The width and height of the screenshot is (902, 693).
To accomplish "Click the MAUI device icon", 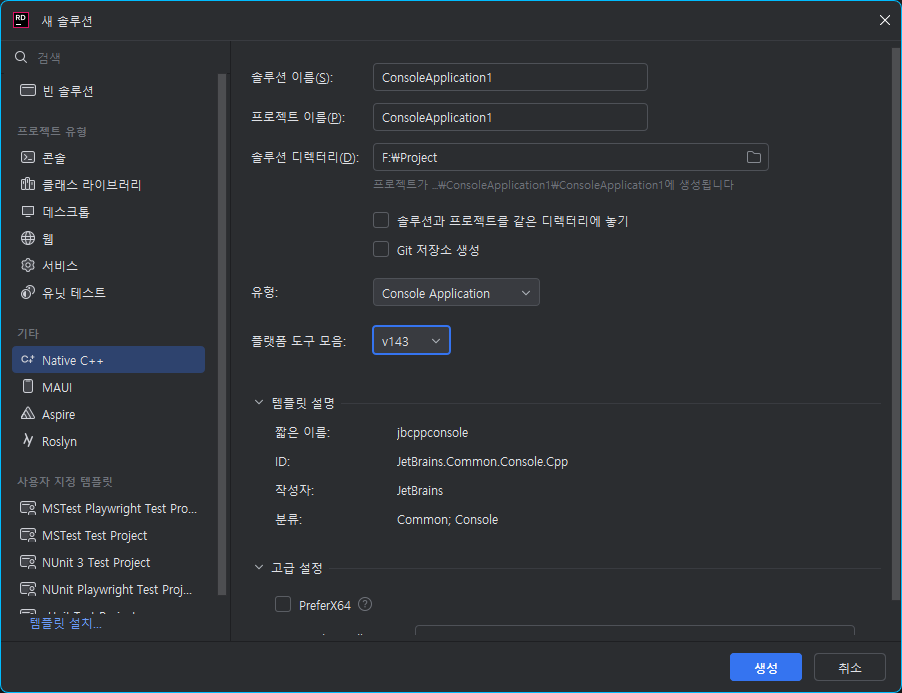I will [x=28, y=386].
